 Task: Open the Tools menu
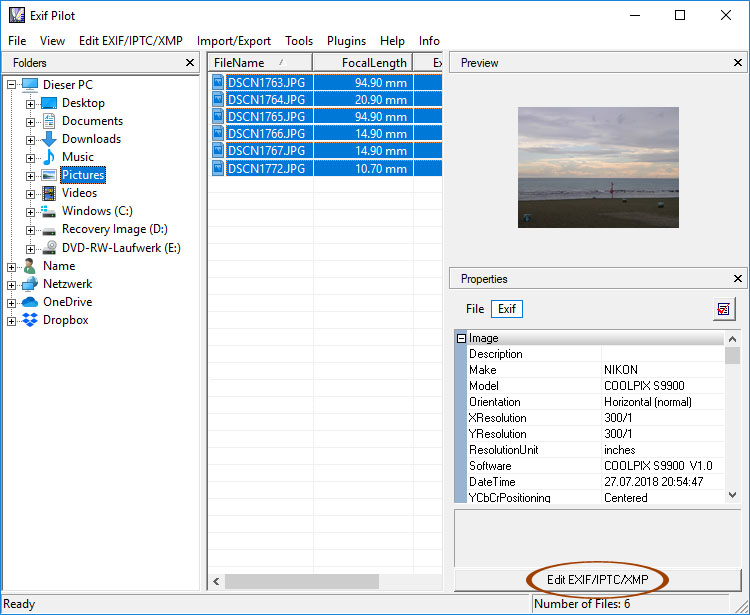299,41
